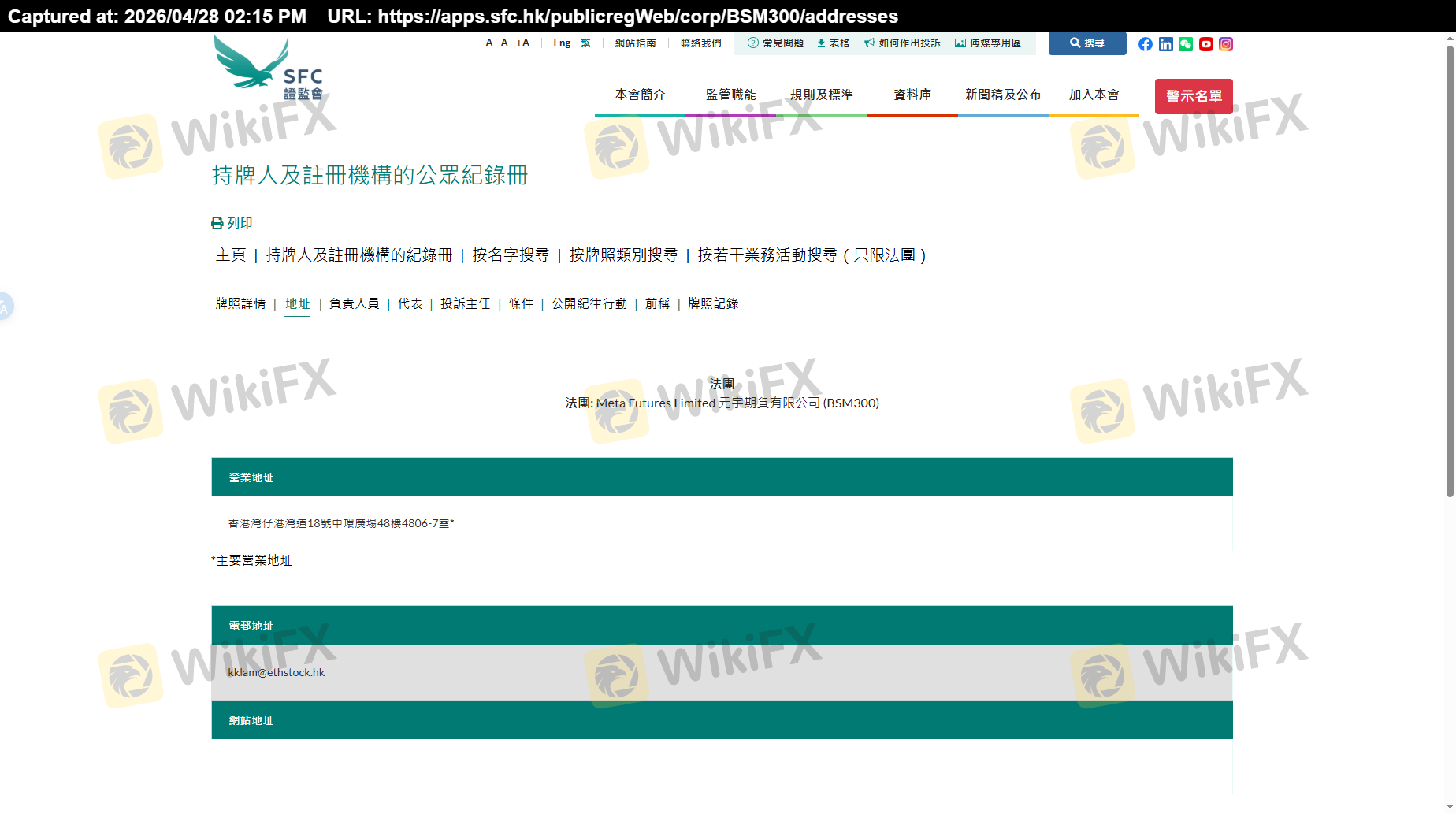Open the 警示名單 alert list button
Viewport: 1456px width, 814px height.
[x=1194, y=96]
